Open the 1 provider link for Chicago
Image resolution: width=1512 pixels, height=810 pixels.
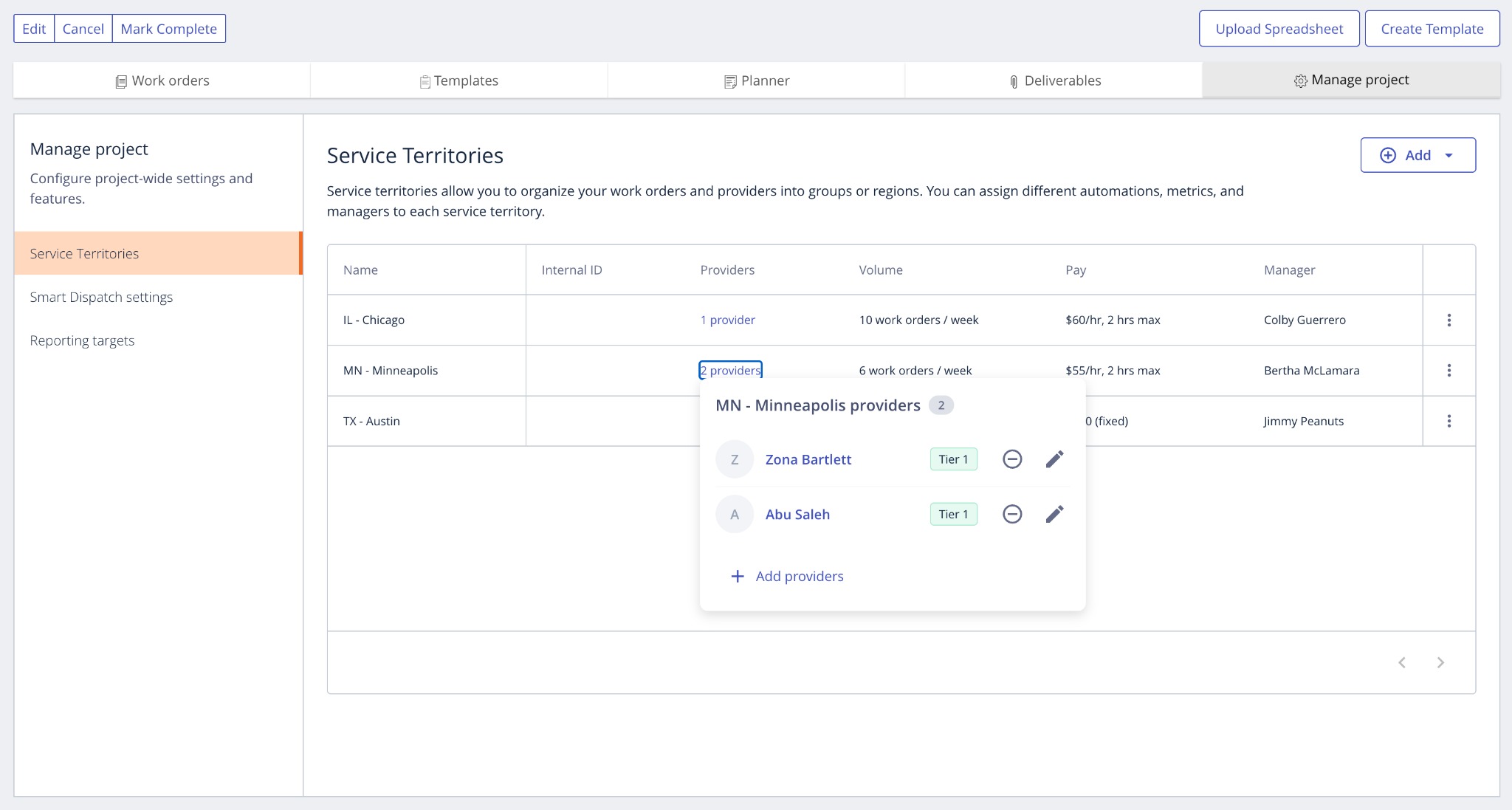click(728, 320)
